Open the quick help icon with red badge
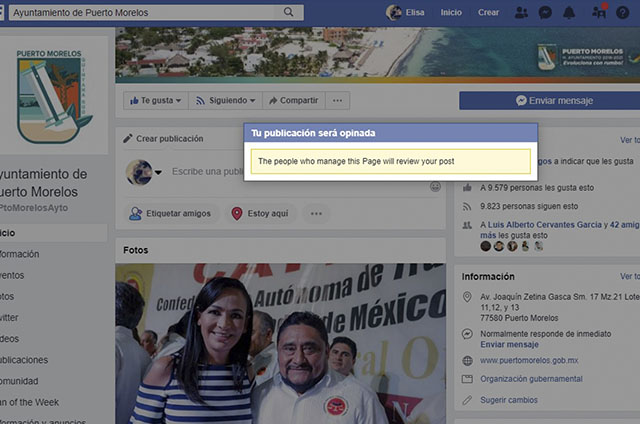Viewport: 640px width, 424px height. pyautogui.click(x=599, y=12)
